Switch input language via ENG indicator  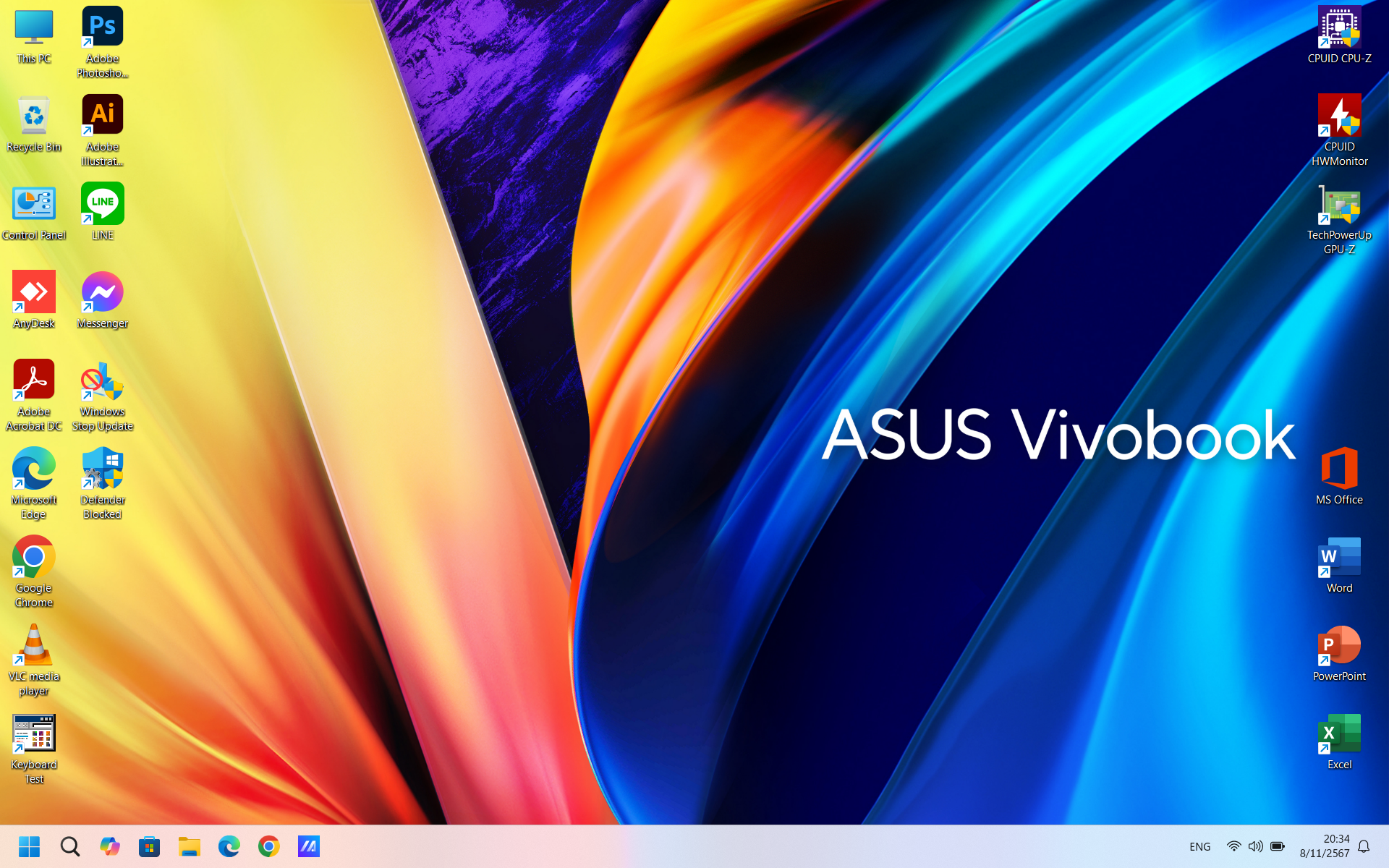pos(1199,846)
